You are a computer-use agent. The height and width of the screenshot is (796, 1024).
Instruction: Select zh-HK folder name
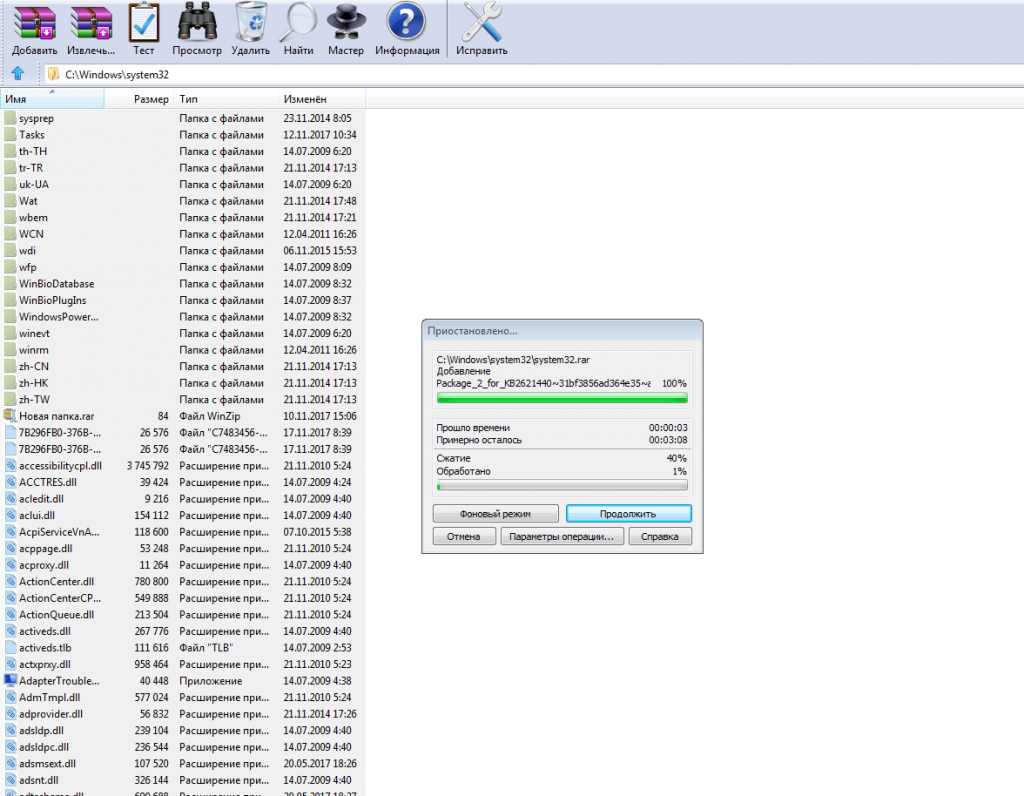tap(33, 383)
